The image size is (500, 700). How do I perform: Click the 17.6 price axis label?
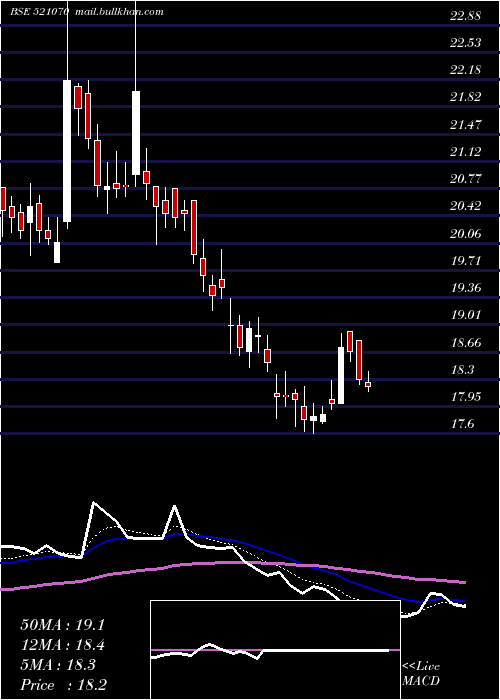pos(462,424)
